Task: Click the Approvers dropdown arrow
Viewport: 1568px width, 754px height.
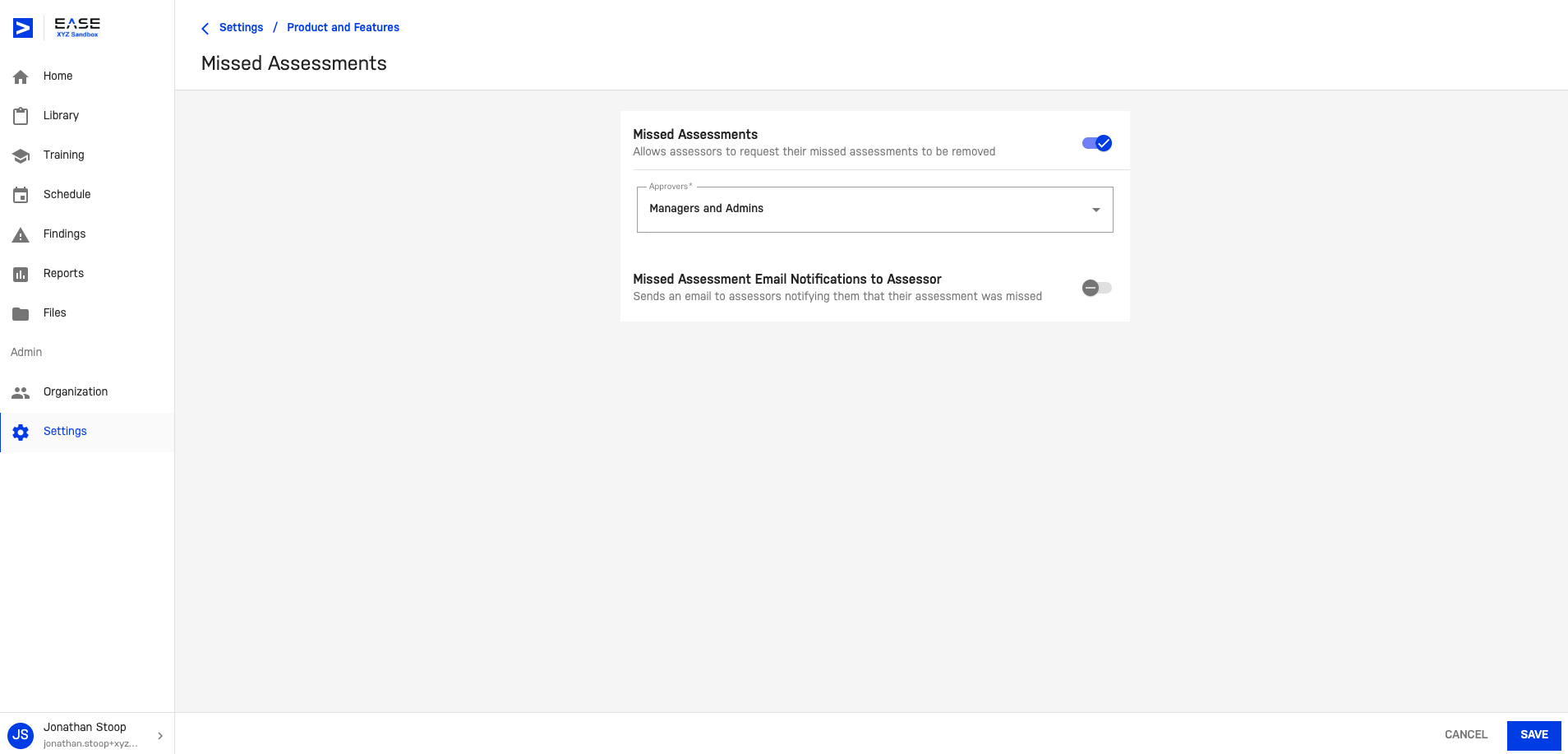Action: (1095, 210)
